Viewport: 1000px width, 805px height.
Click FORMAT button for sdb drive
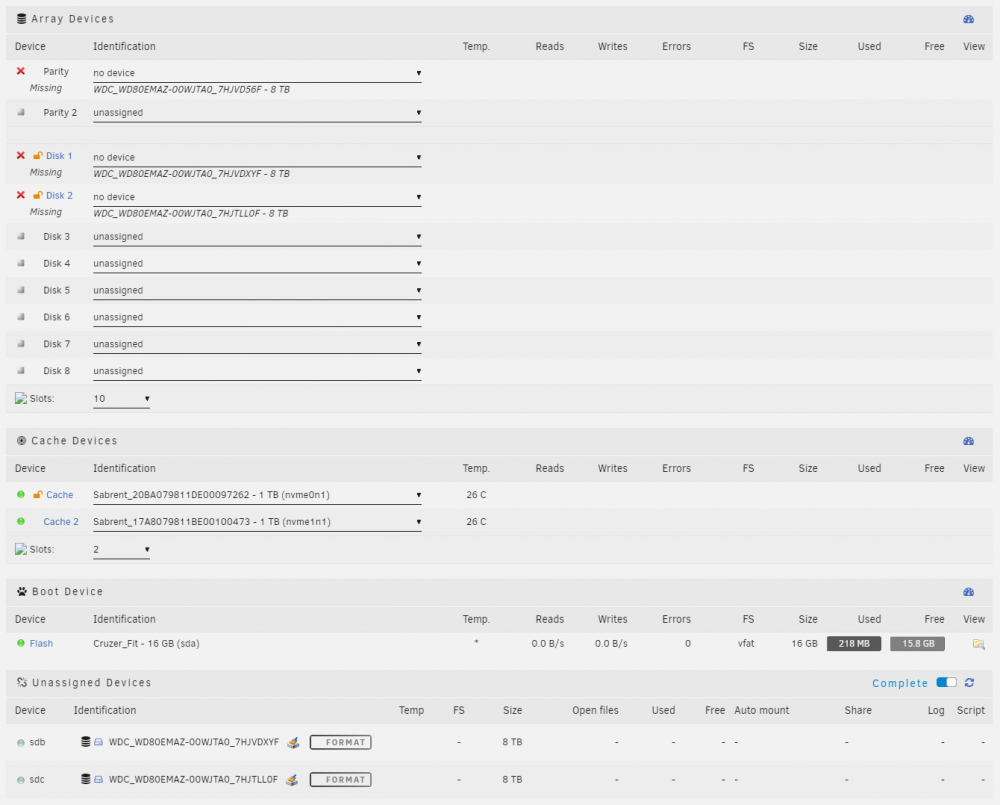tap(341, 742)
